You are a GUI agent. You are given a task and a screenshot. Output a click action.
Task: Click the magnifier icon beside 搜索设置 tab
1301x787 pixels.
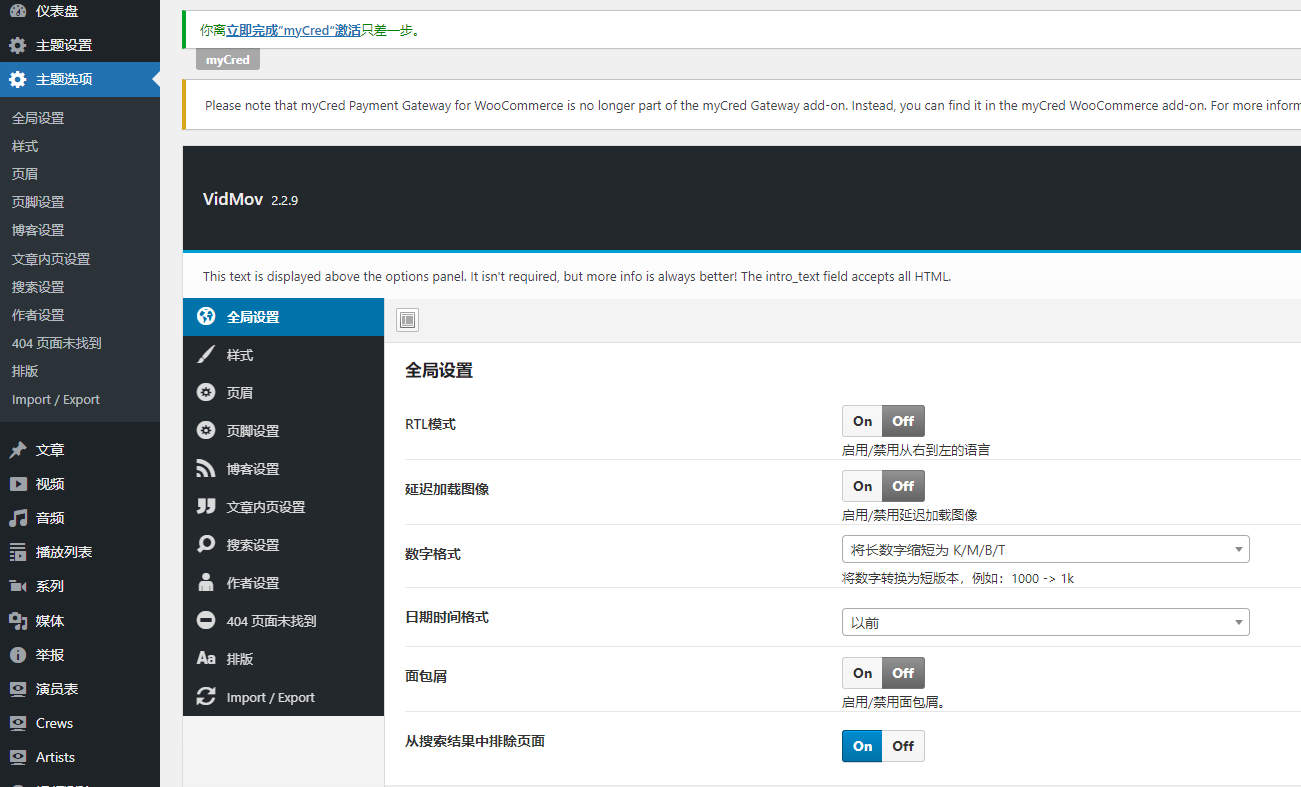coord(206,545)
